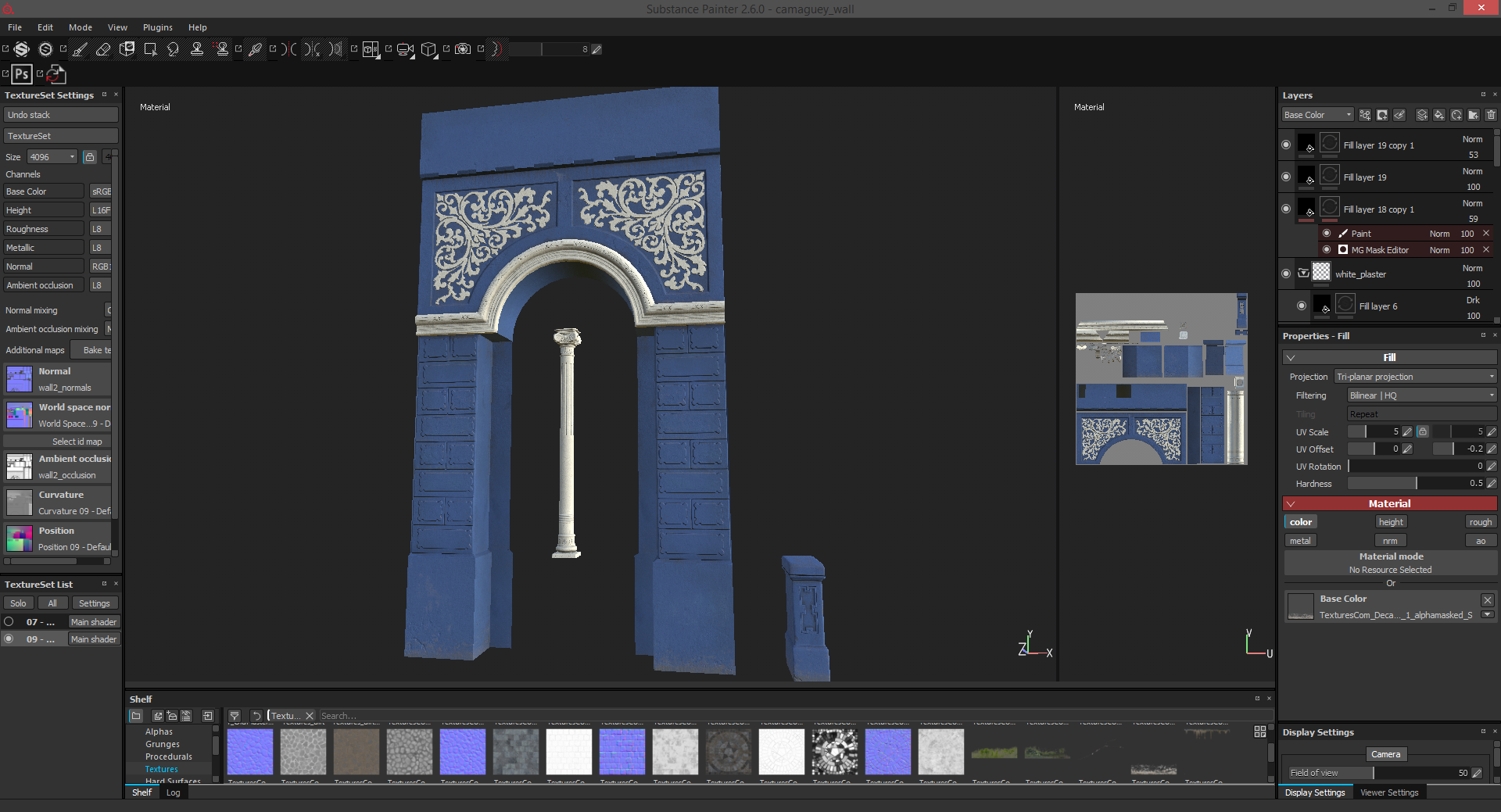Toggle the height channel button

[x=1391, y=522]
